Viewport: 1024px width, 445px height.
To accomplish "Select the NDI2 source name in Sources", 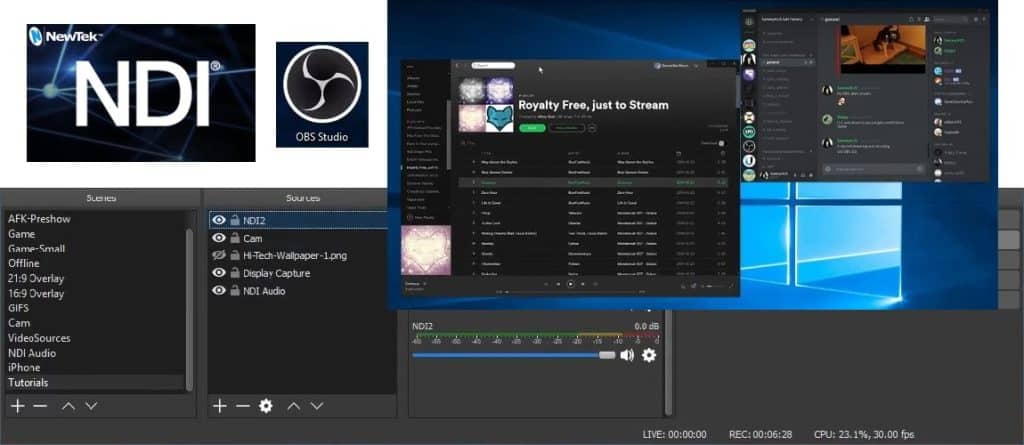I will pos(254,220).
